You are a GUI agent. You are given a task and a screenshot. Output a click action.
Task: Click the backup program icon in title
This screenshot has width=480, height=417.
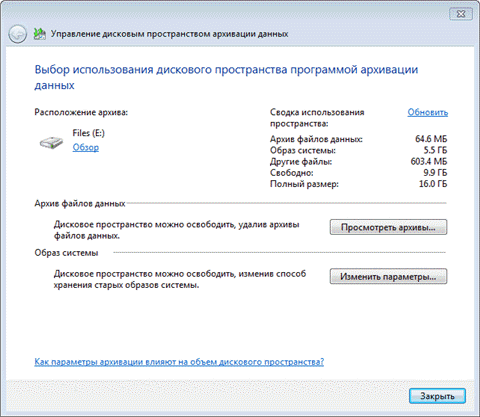[40, 34]
